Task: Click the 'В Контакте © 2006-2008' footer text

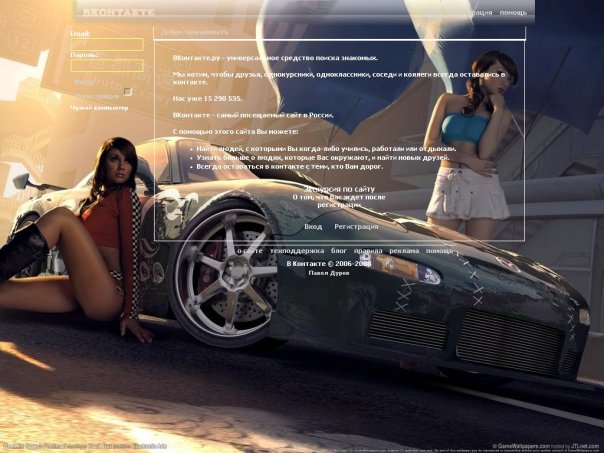Action: pyautogui.click(x=329, y=264)
